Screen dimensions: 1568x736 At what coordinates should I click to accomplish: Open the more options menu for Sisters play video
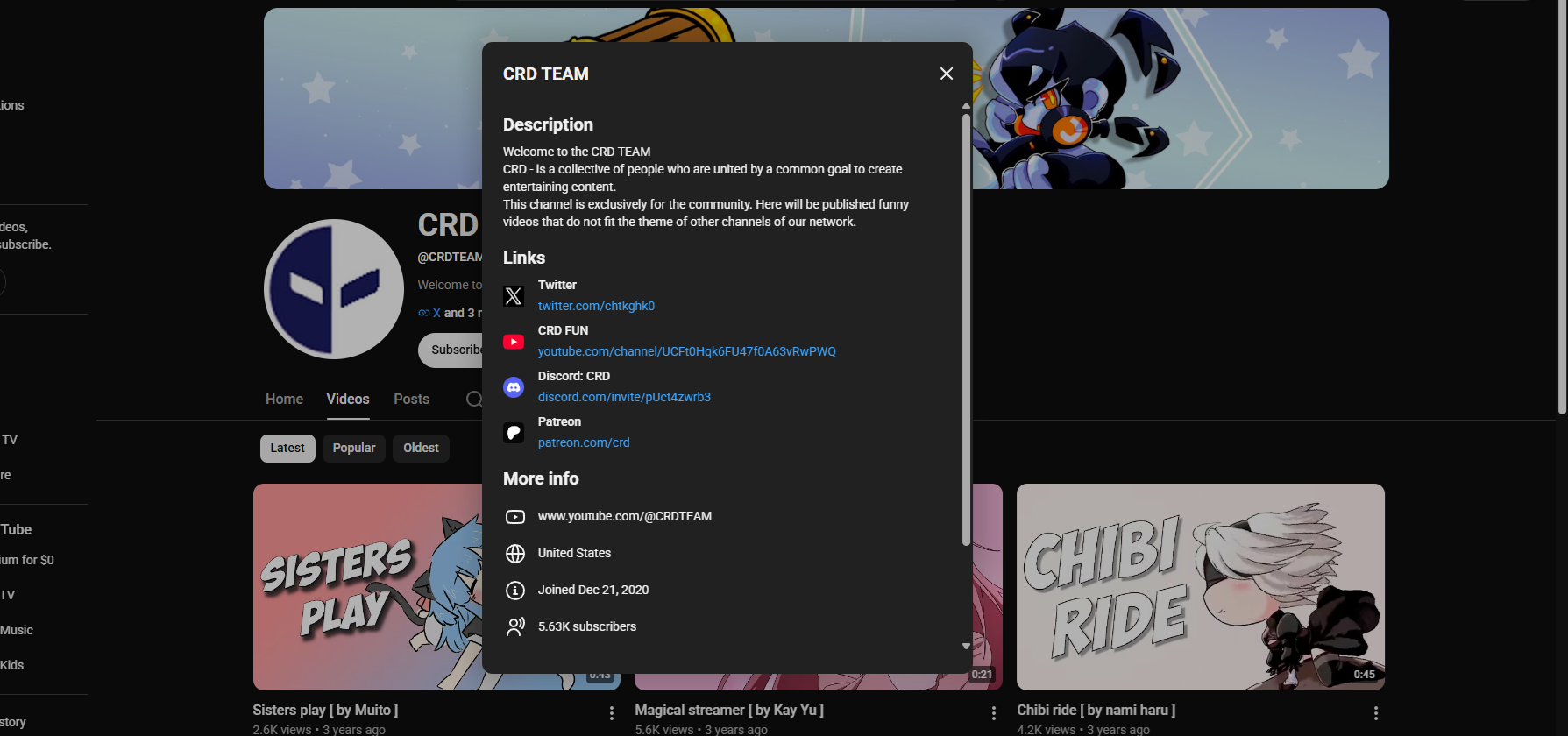point(612,713)
